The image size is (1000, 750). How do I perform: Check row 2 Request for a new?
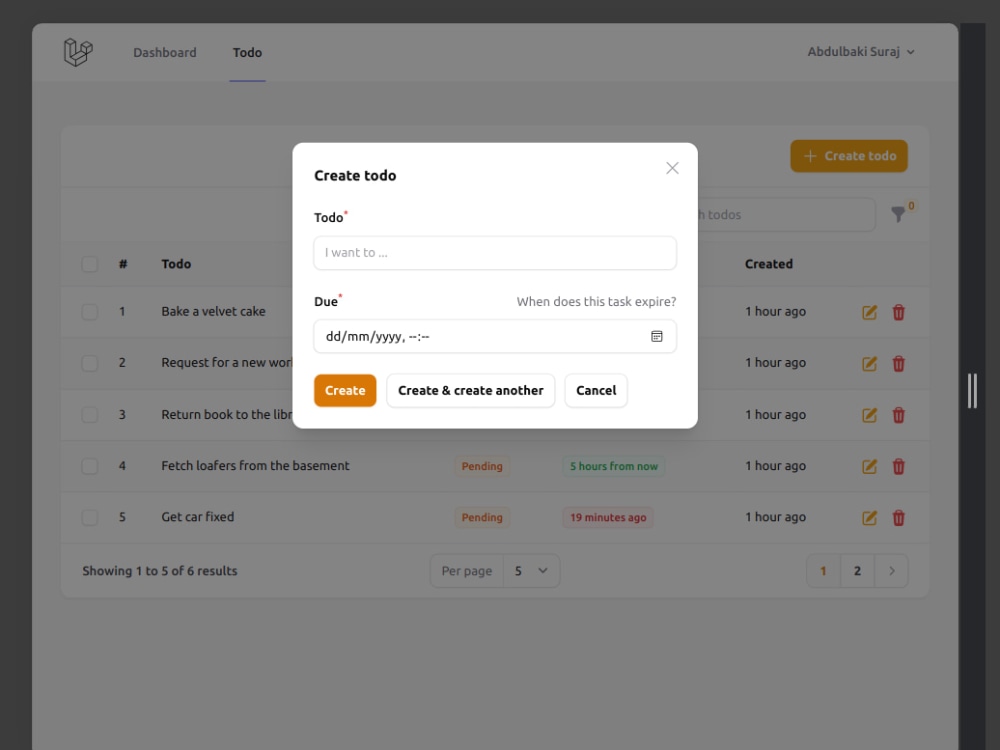[x=89, y=363]
